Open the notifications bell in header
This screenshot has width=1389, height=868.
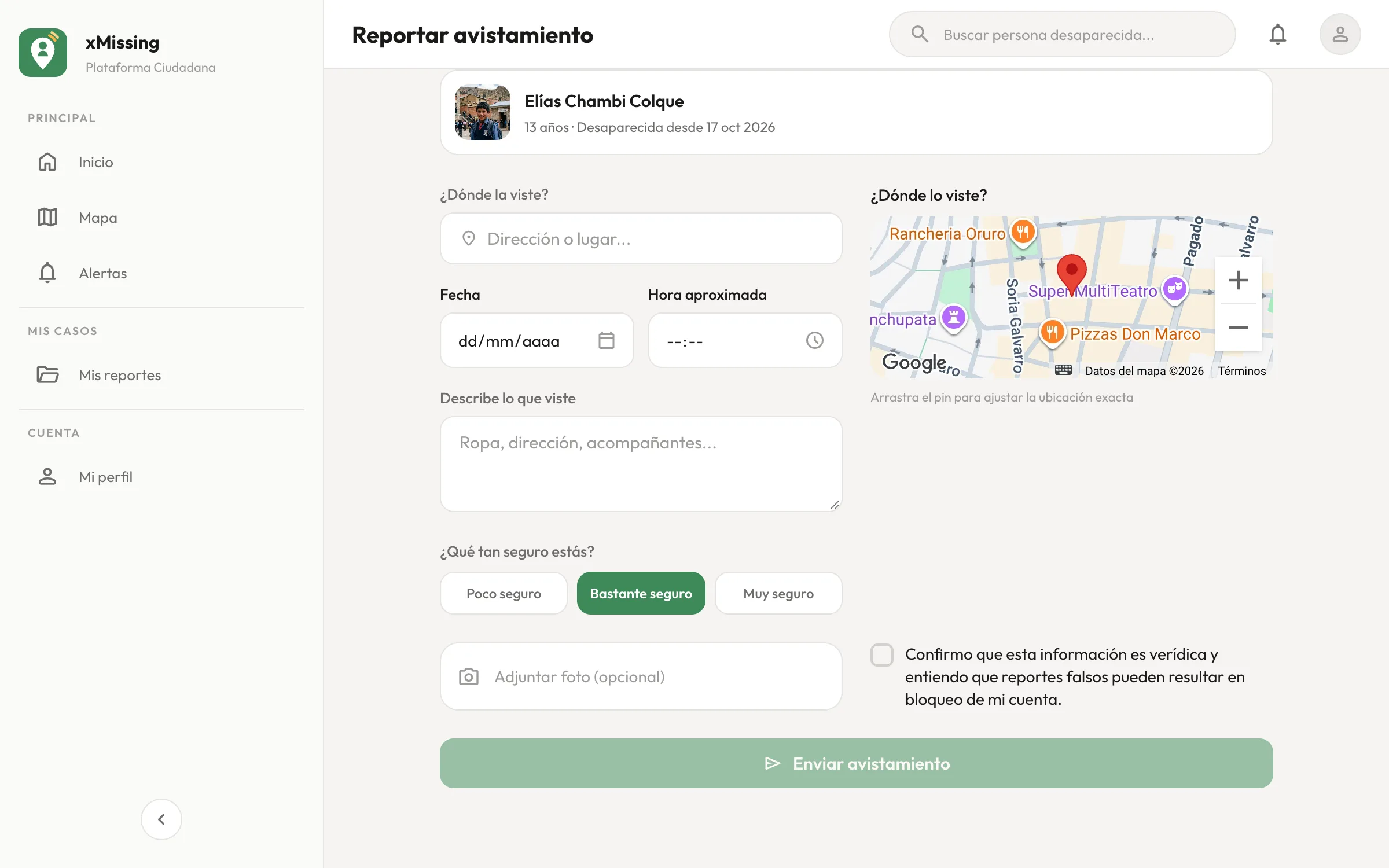coord(1277,35)
